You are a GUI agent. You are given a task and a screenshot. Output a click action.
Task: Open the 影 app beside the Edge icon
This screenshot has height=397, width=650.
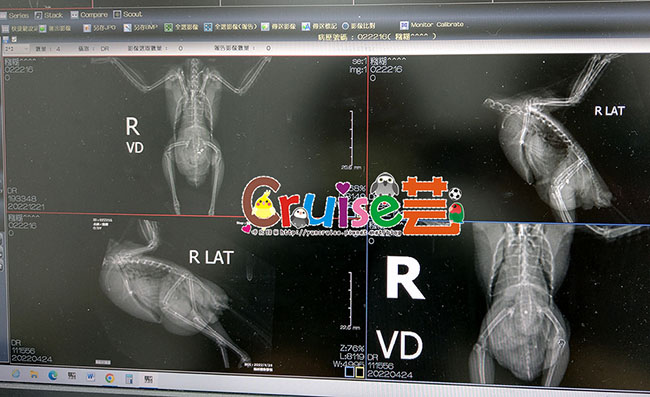pyautogui.click(x=72, y=375)
